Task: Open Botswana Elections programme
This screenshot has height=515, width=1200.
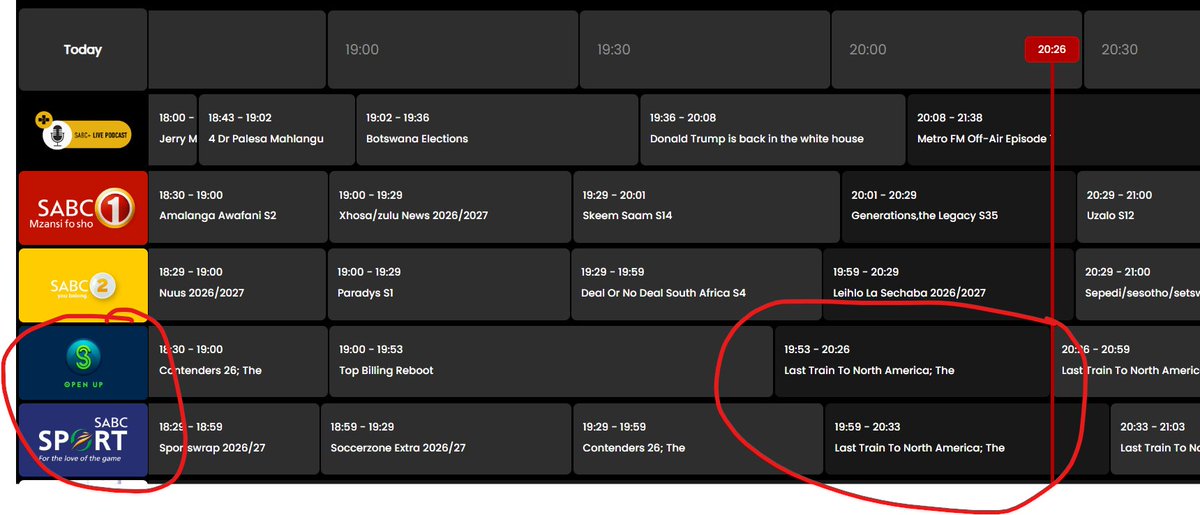Action: pos(497,129)
